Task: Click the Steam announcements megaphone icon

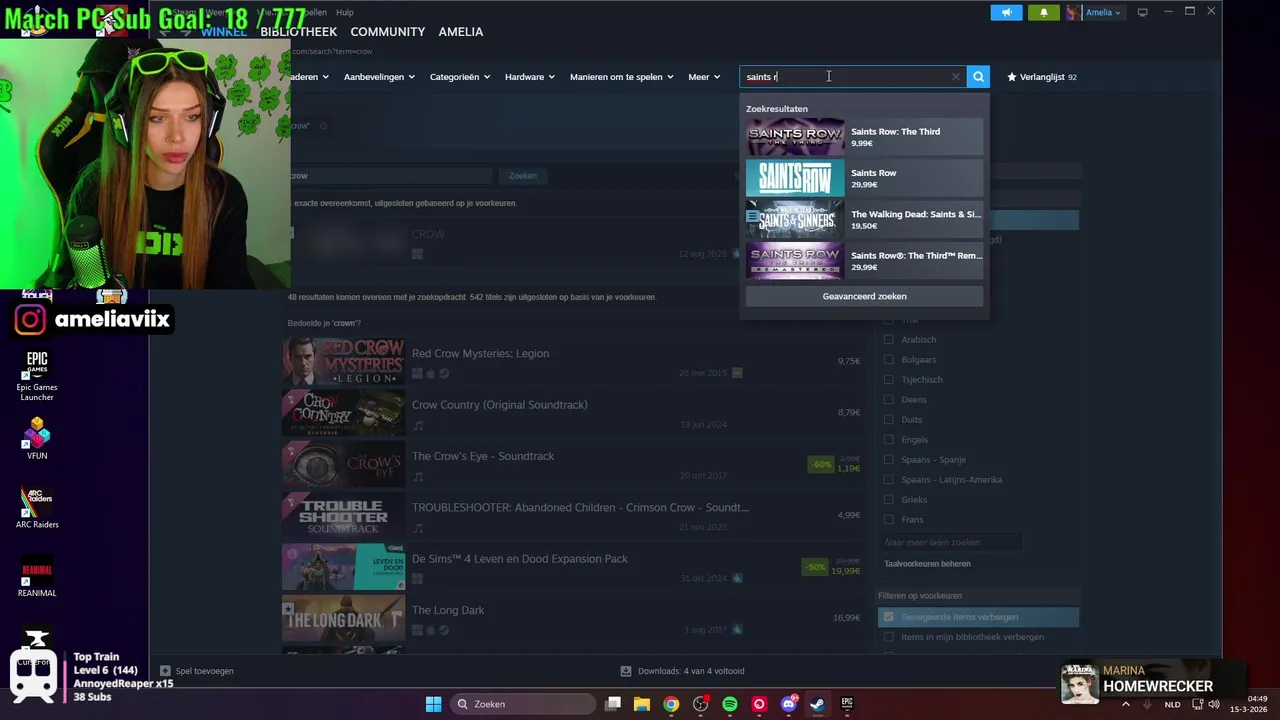Action: (x=1007, y=12)
